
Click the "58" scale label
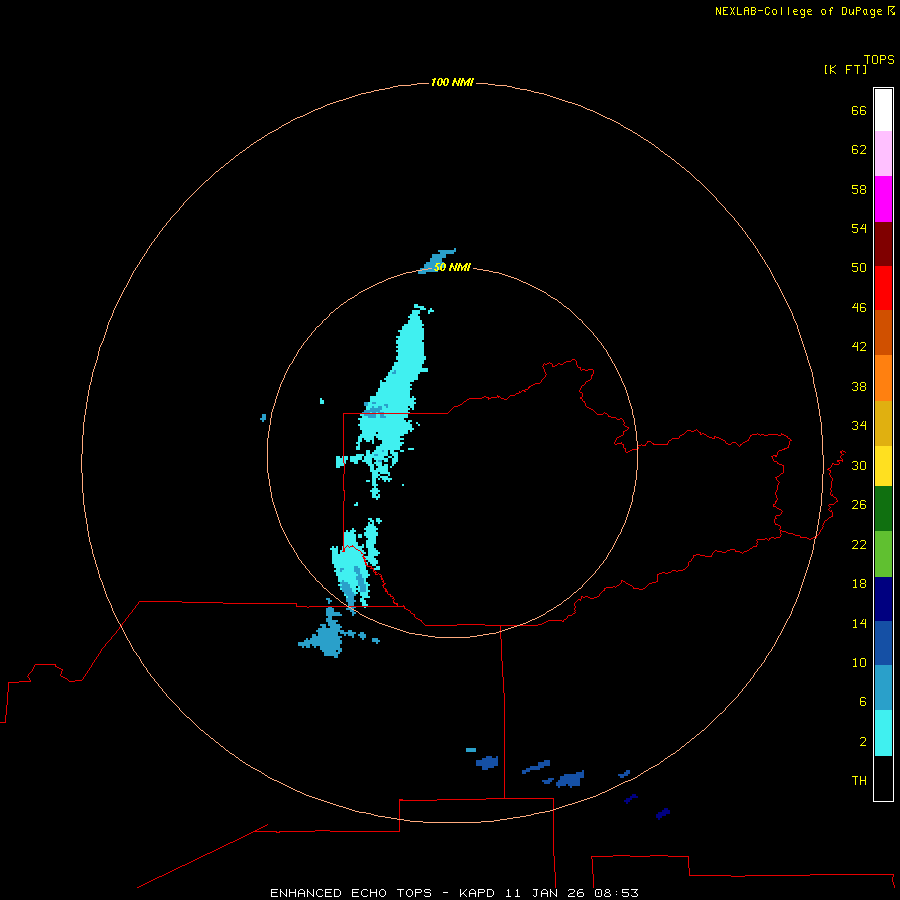859,189
